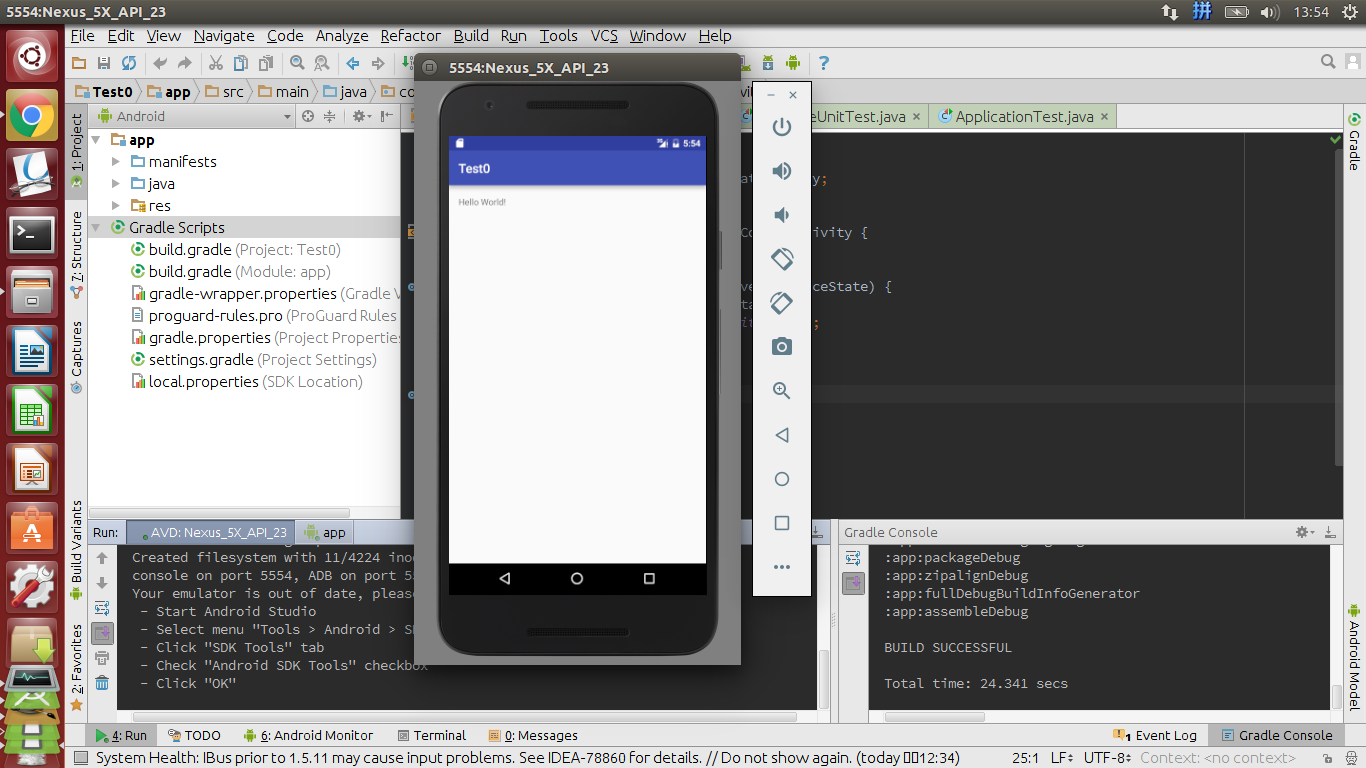The height and width of the screenshot is (768, 1366).
Task: Open the VCS menu
Action: point(604,36)
